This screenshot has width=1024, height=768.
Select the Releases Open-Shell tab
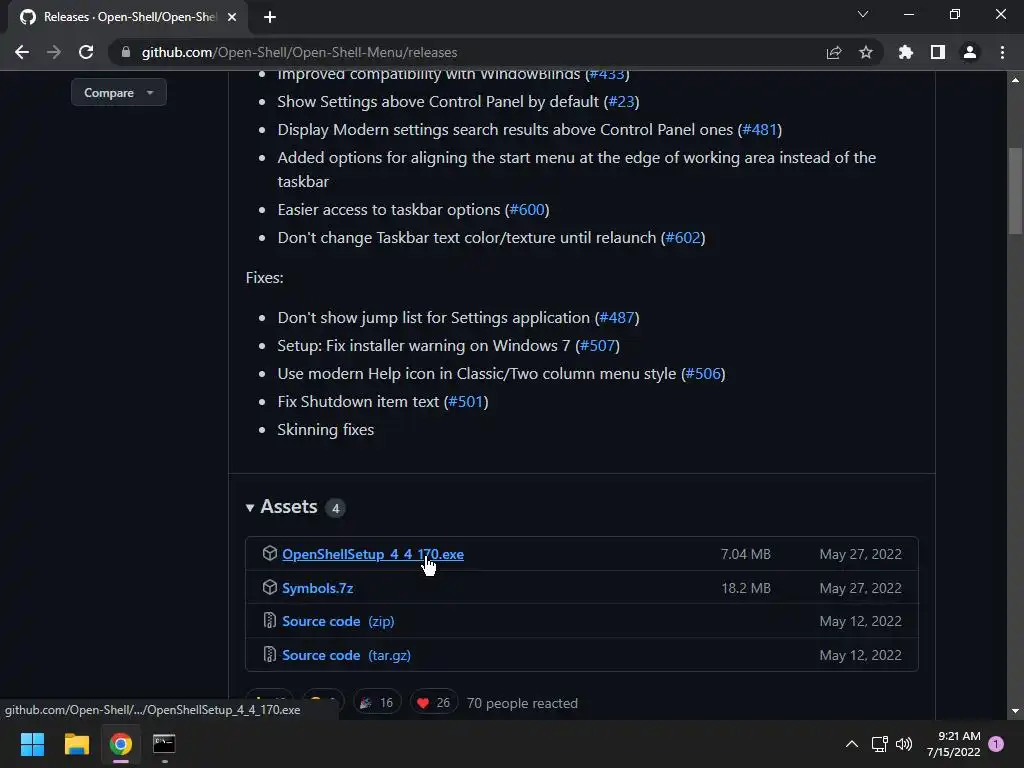127,17
